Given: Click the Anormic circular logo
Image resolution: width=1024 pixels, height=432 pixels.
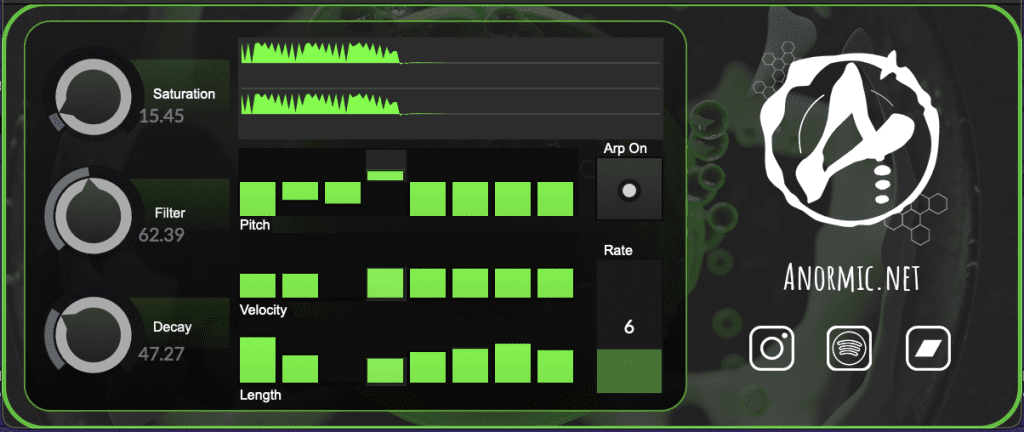Looking at the screenshot, I should tap(850, 138).
